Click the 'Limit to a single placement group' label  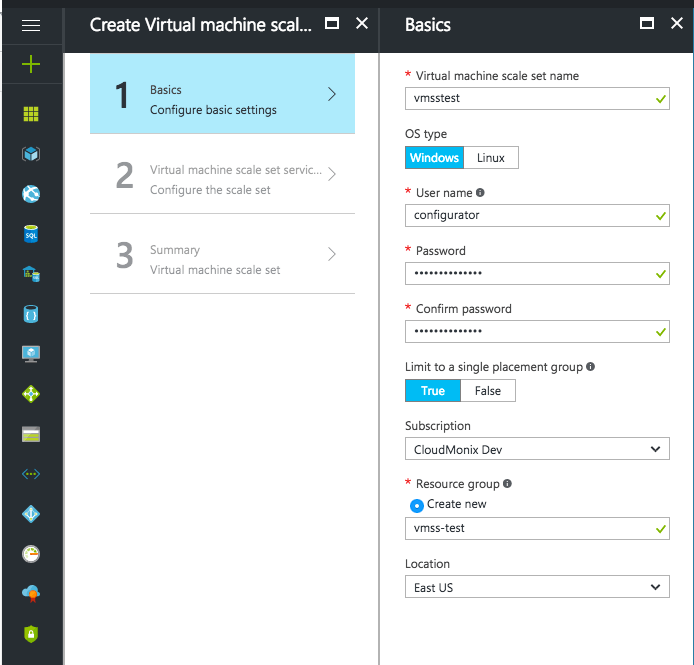[x=494, y=367]
